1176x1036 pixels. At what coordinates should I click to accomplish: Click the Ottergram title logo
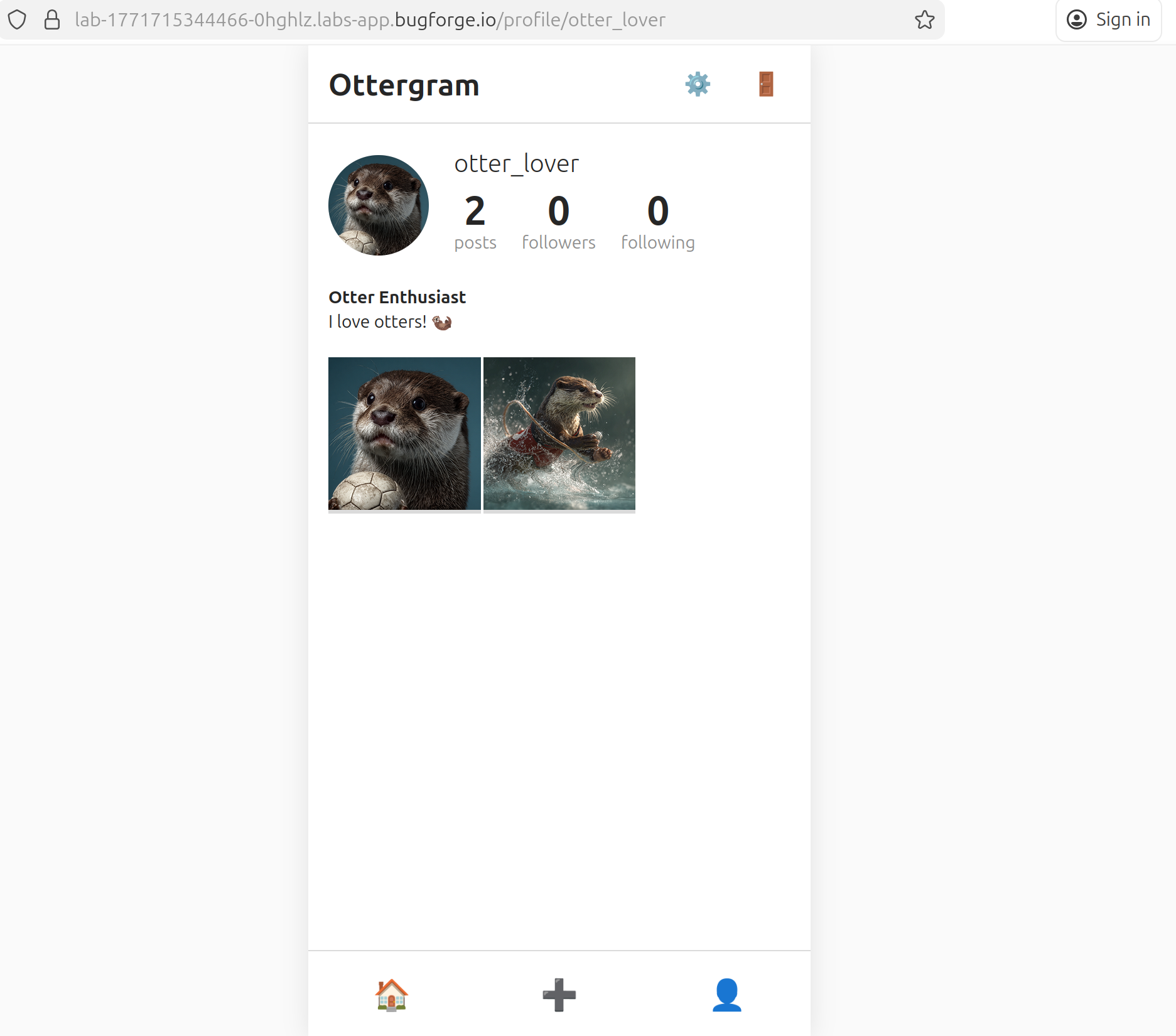tap(404, 85)
